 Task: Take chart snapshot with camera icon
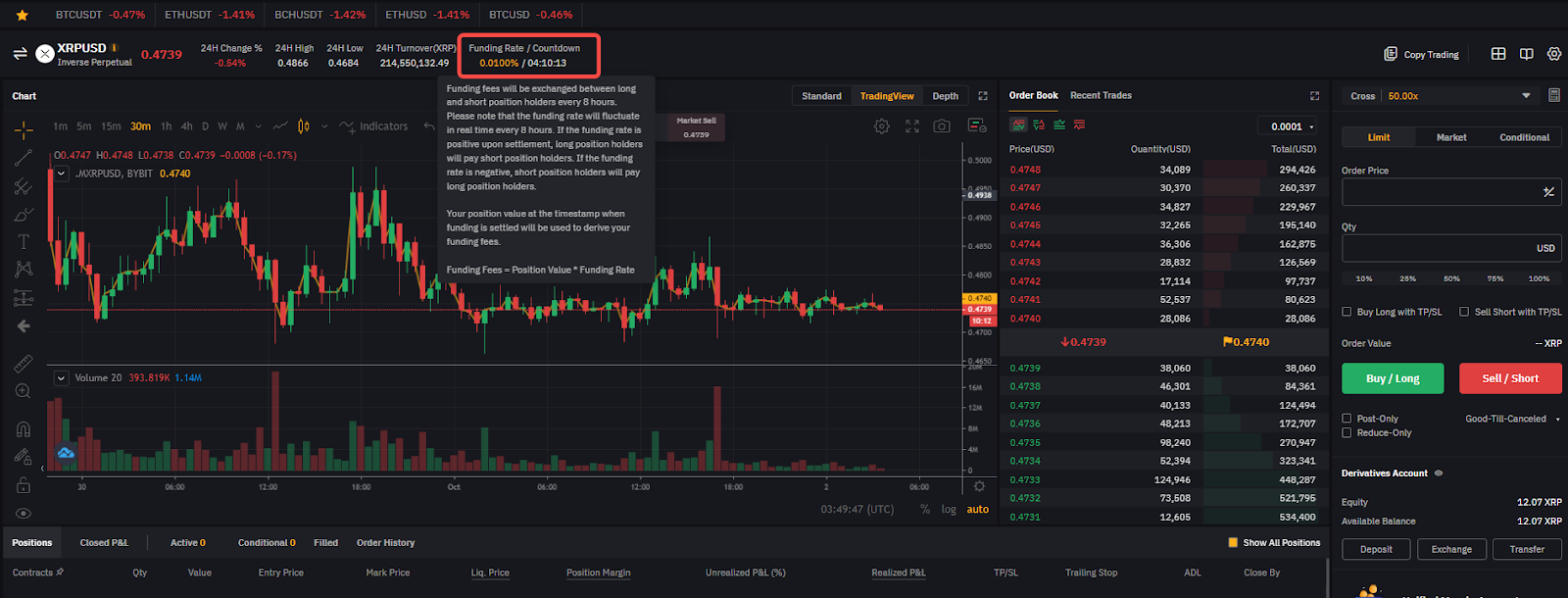(x=942, y=126)
